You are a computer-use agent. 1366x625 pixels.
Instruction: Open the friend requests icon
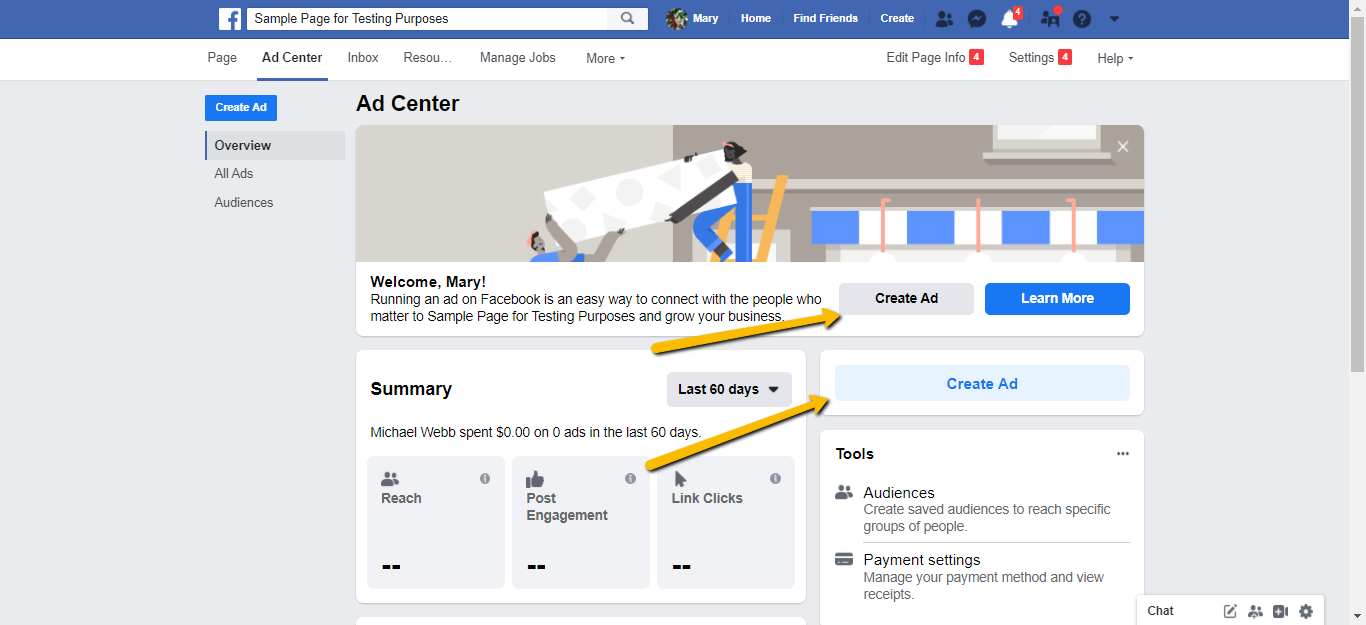(944, 18)
